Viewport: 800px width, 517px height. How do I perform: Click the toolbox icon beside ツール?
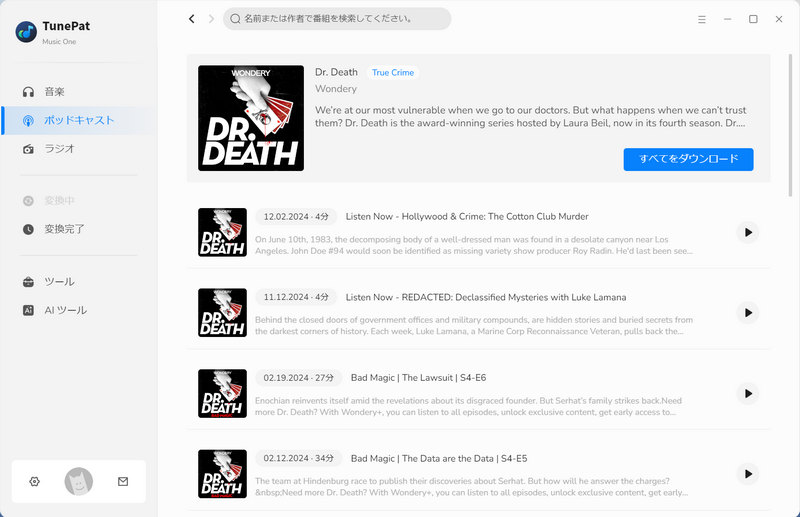click(x=29, y=282)
